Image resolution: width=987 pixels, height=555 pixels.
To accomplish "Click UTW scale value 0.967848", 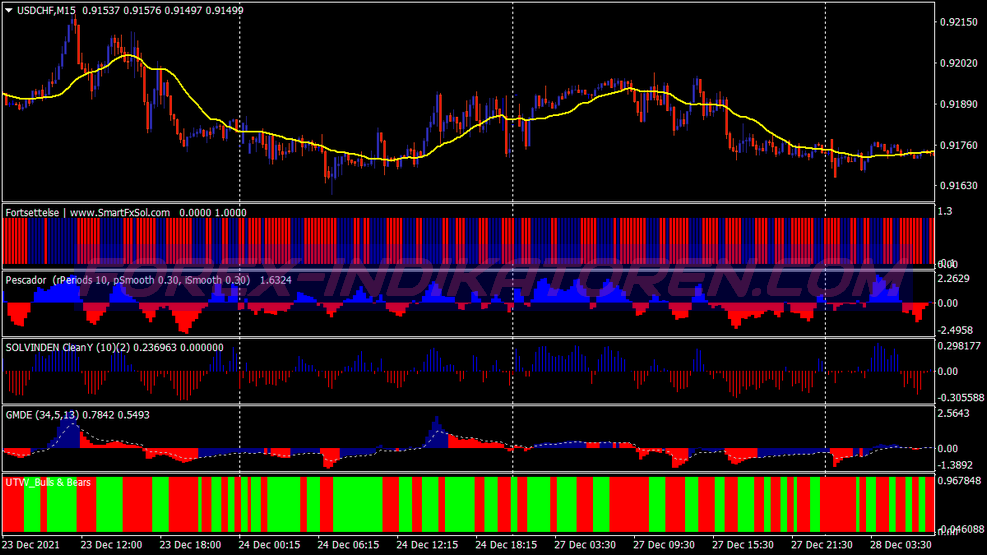I will pos(959,481).
